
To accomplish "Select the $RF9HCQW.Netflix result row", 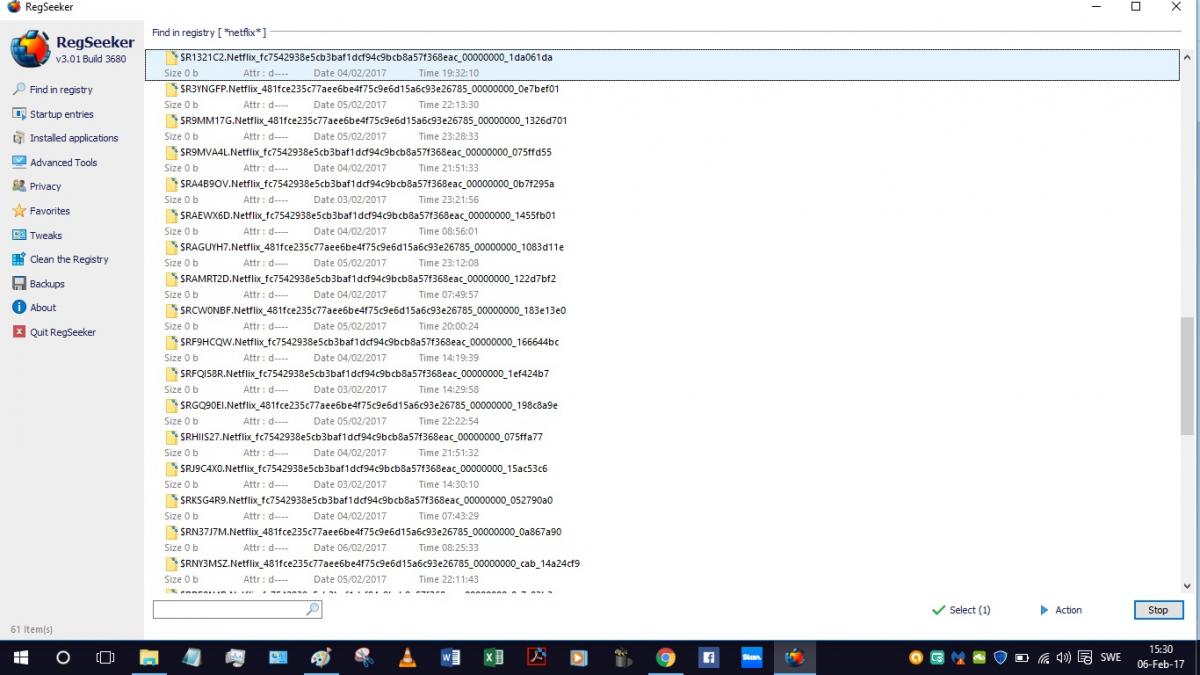I will [663, 350].
